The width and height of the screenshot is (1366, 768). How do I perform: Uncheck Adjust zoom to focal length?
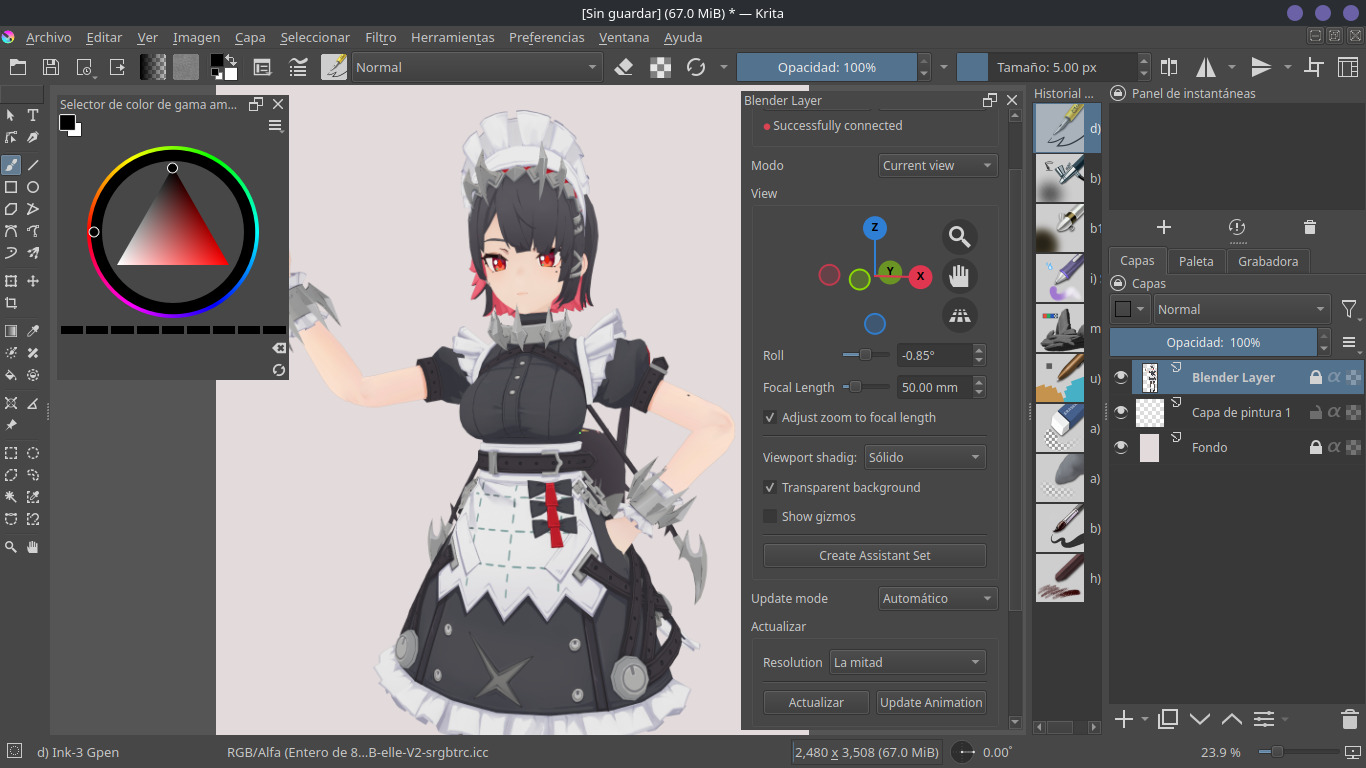(x=770, y=417)
